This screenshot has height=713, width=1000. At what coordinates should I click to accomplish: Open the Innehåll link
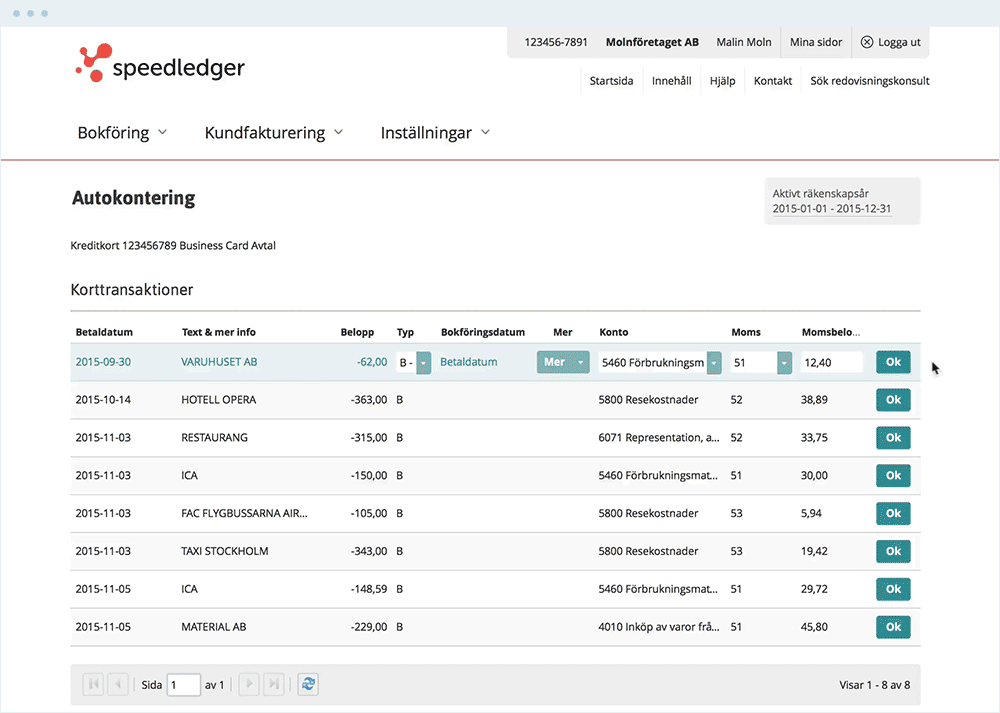point(671,81)
